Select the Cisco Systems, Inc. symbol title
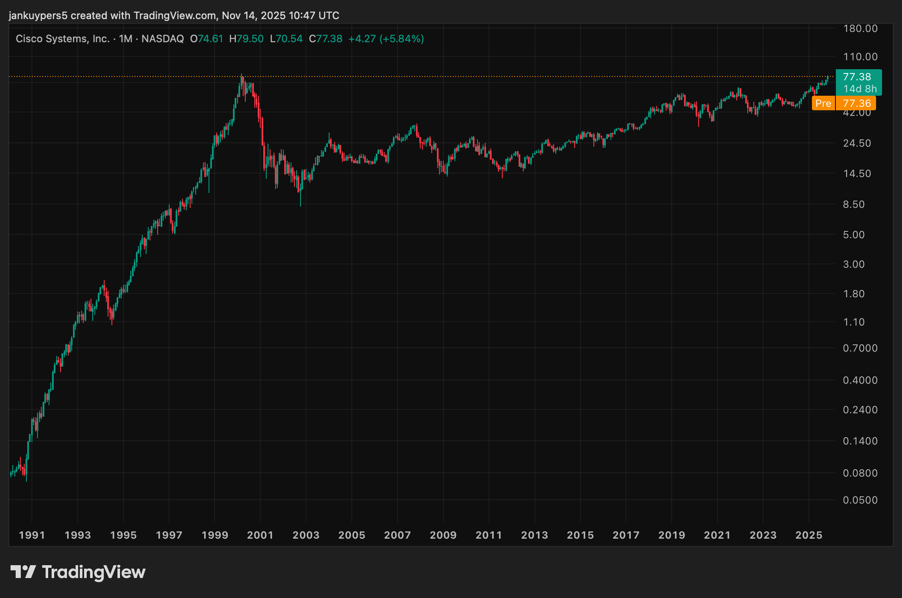 (62, 39)
